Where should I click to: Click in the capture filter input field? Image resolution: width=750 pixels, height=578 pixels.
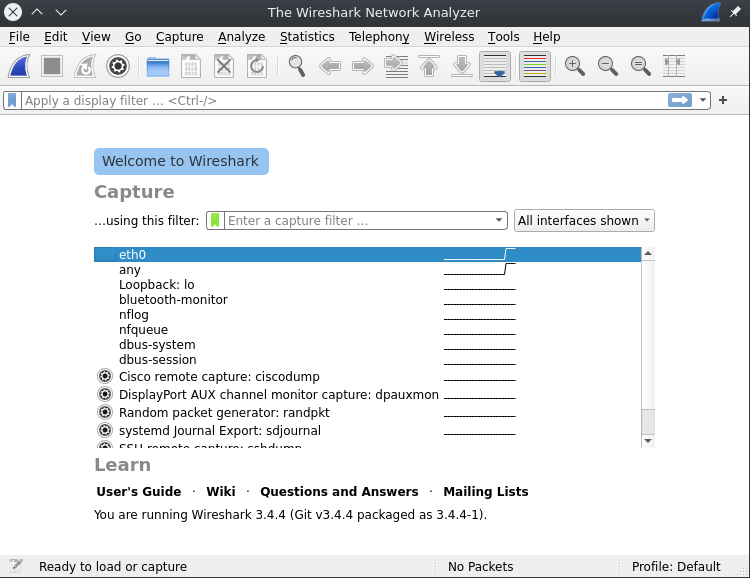359,221
